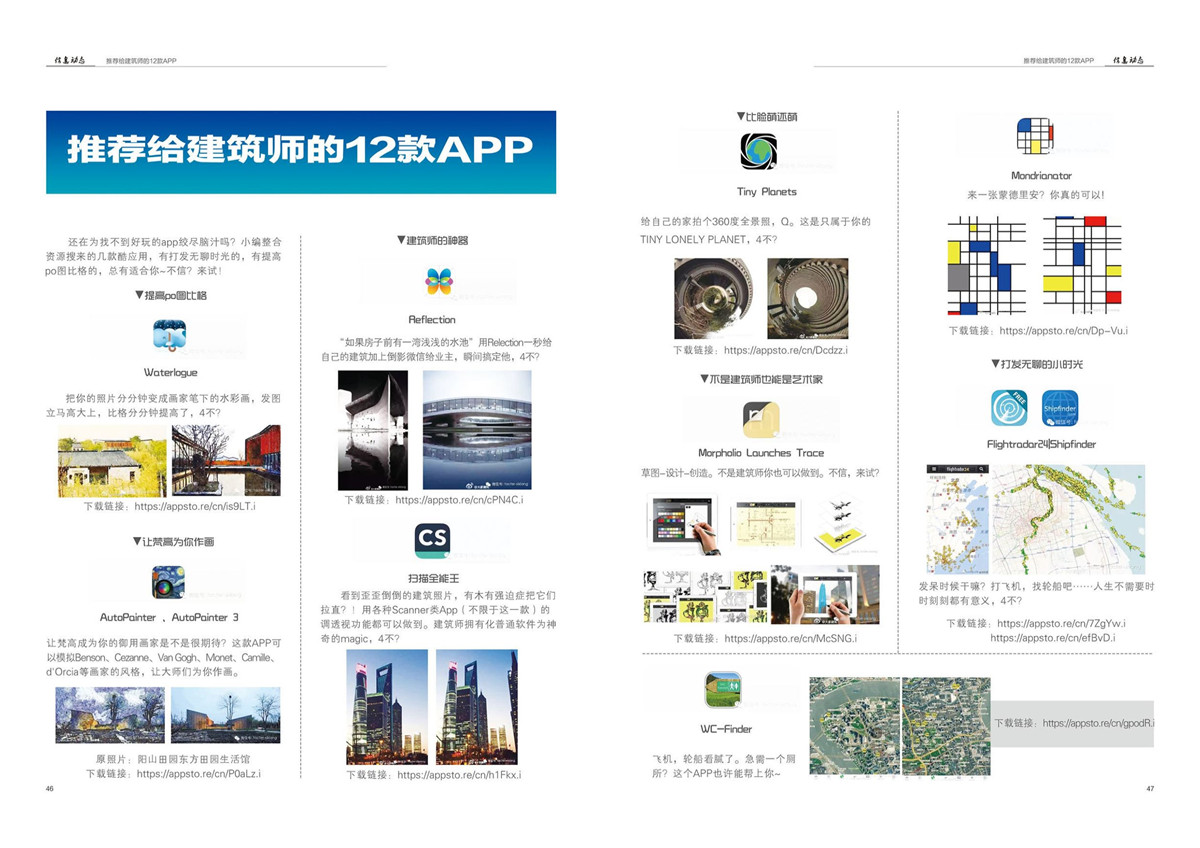Click the app name text WC-Finder
The height and width of the screenshot is (848, 1200).
click(726, 730)
